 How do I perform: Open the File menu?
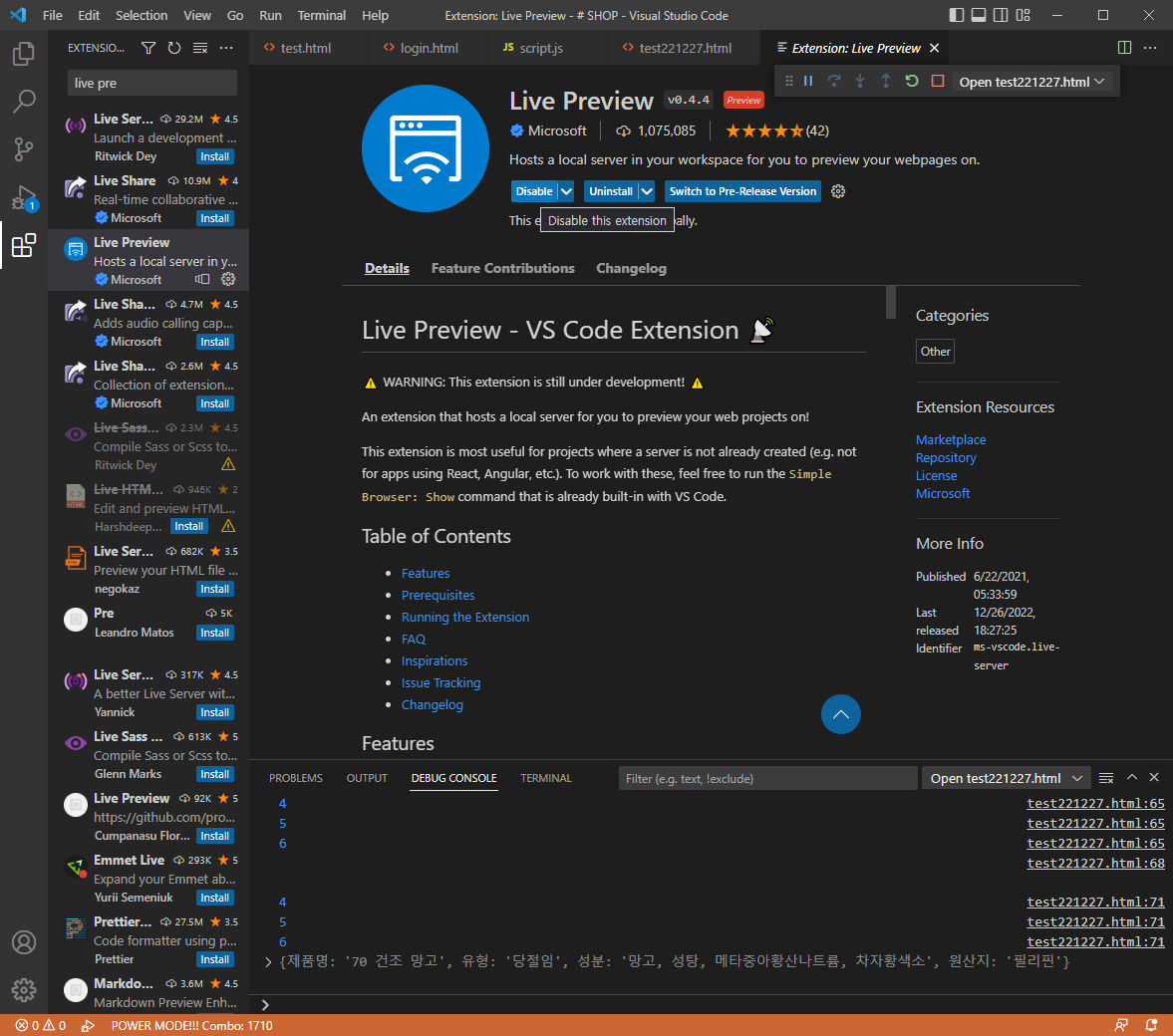point(53,15)
